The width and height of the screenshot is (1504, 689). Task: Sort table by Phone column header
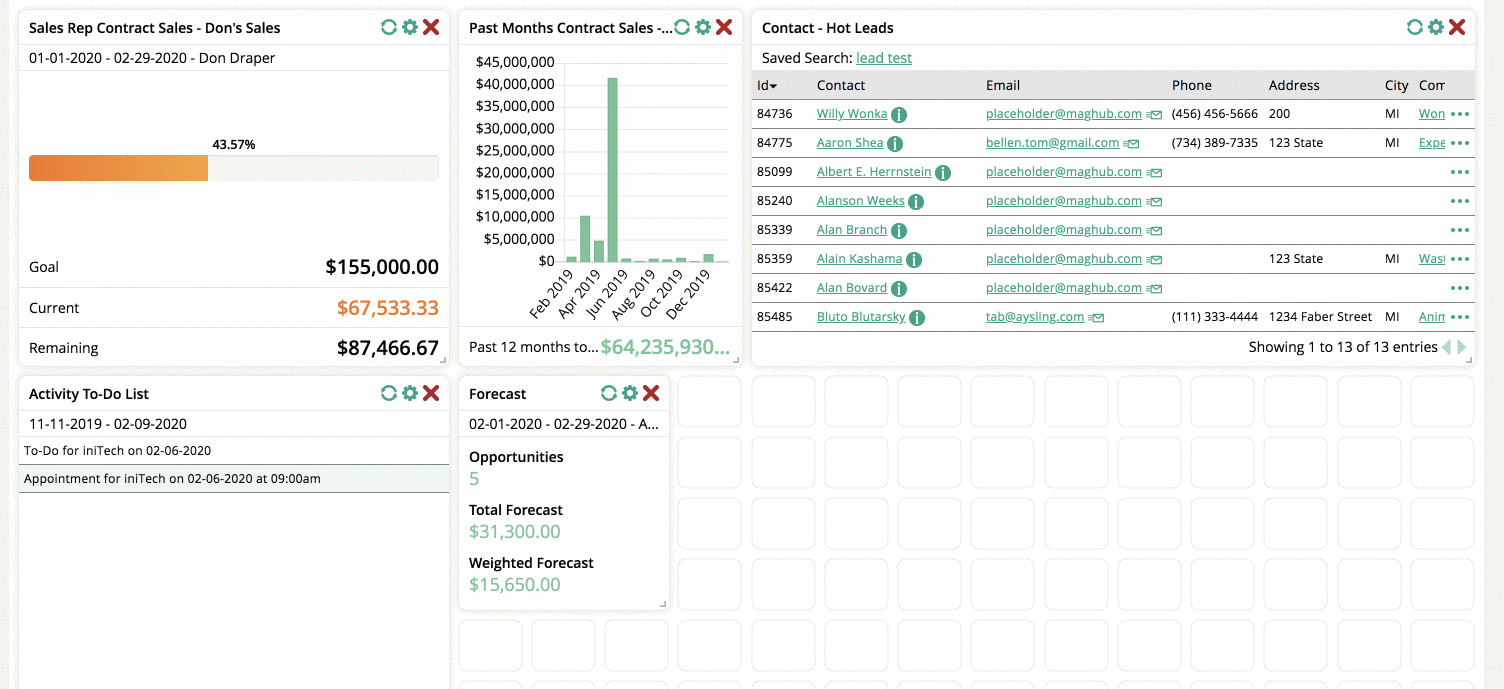pyautogui.click(x=1192, y=85)
